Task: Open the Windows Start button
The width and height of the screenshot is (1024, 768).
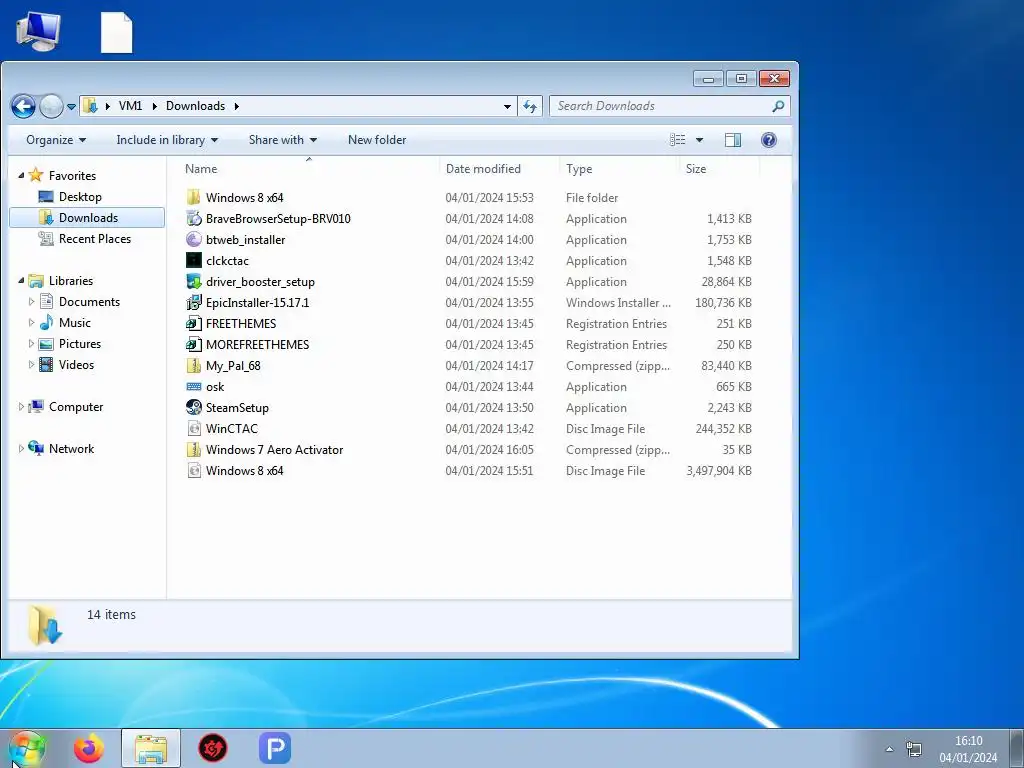Action: 26,749
